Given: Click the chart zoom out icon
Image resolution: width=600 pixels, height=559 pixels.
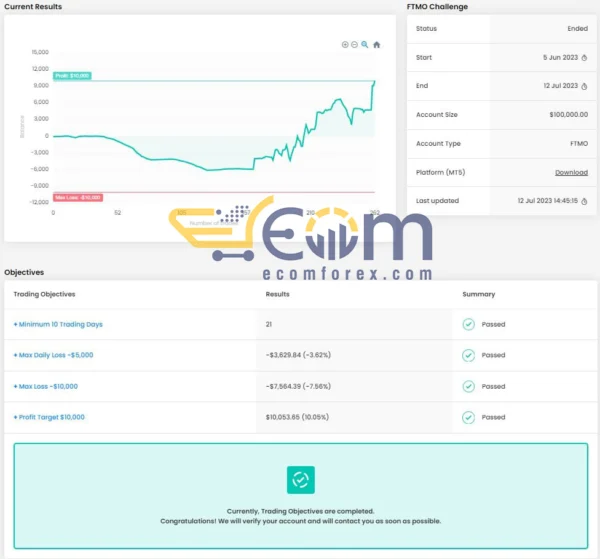Looking at the screenshot, I should 354,45.
